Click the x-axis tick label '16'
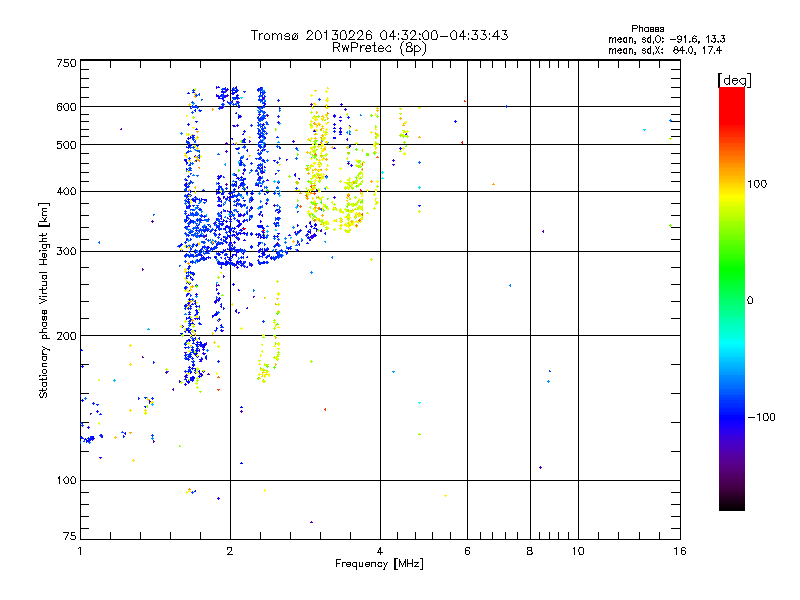This screenshot has width=800, height=600. (680, 551)
